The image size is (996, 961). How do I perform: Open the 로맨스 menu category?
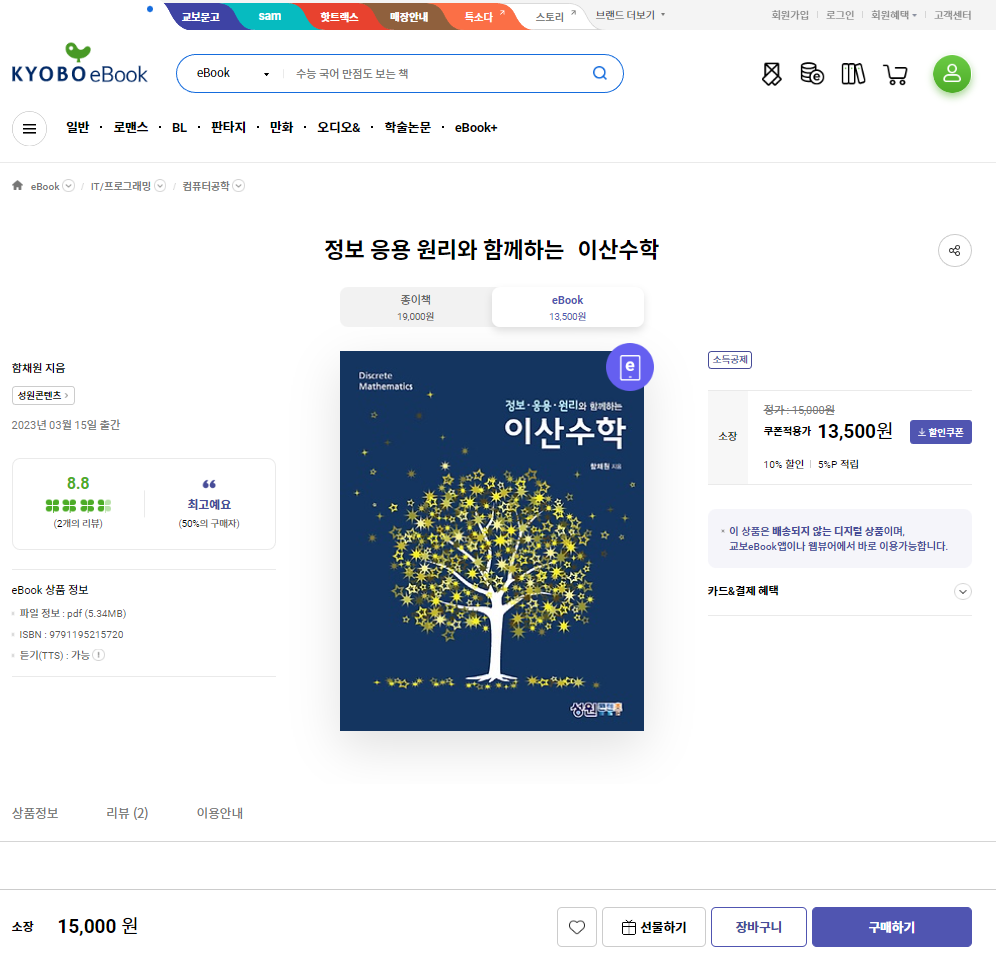click(x=130, y=127)
